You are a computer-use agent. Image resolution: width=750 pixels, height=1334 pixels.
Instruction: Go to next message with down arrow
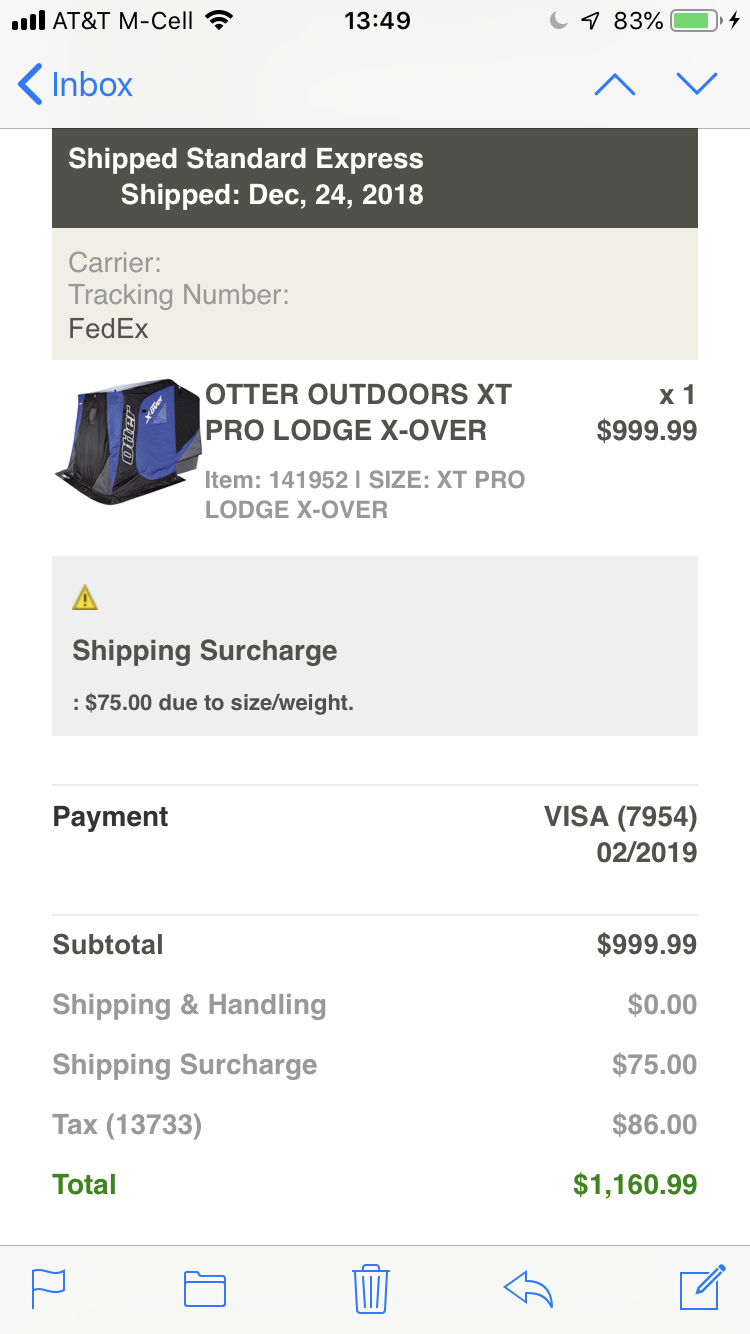(x=697, y=85)
